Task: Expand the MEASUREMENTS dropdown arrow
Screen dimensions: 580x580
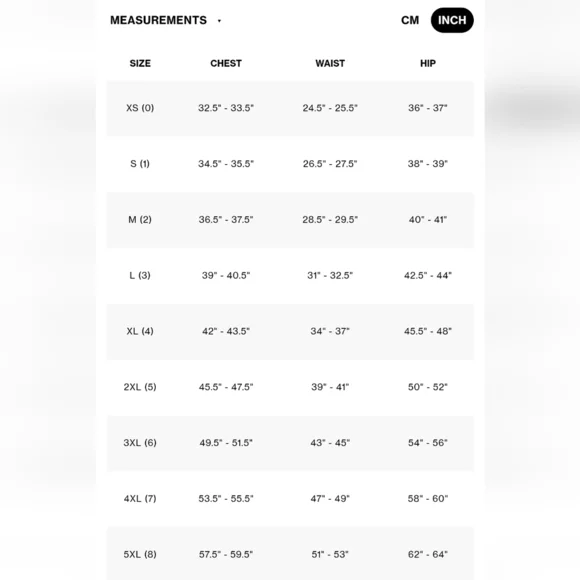Action: coord(219,21)
